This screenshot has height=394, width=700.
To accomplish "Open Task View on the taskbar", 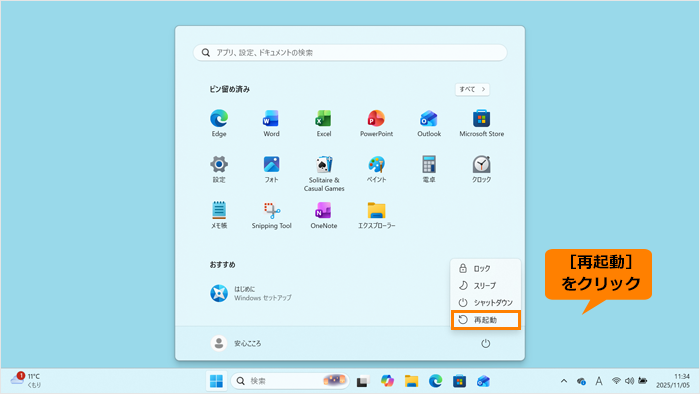I will click(x=362, y=382).
